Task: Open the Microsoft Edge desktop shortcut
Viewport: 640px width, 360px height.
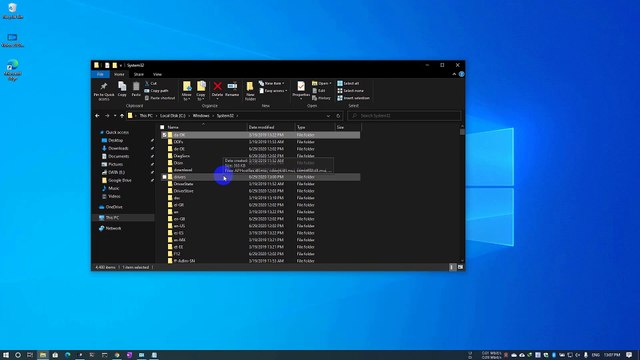Action: (x=12, y=70)
